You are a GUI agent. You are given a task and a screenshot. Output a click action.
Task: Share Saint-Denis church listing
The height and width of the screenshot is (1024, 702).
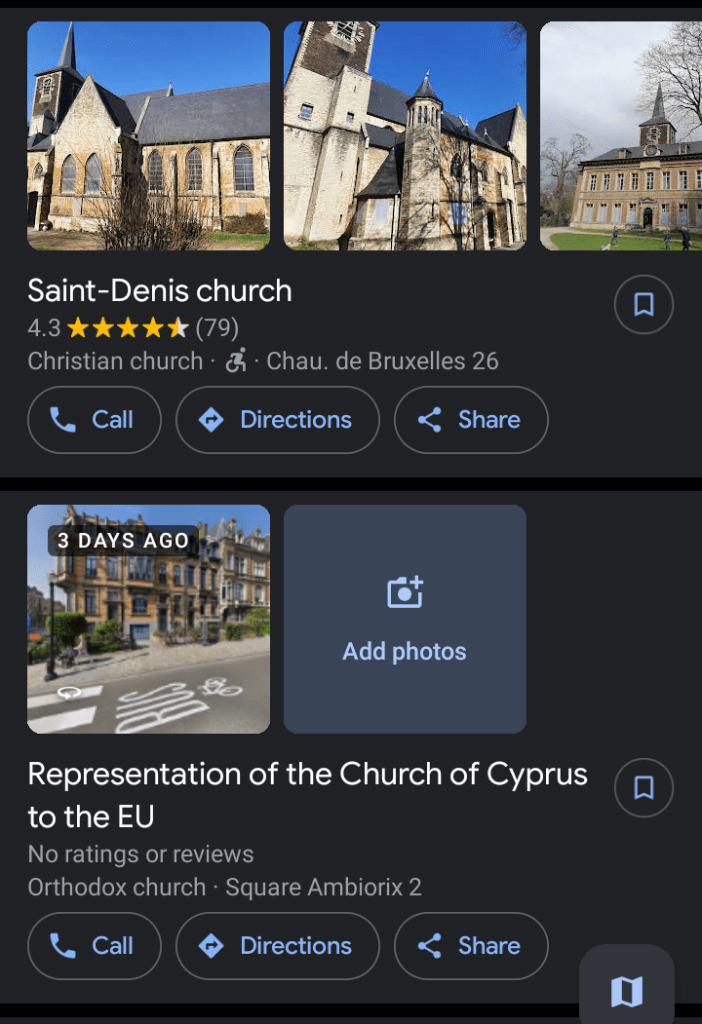coord(471,420)
